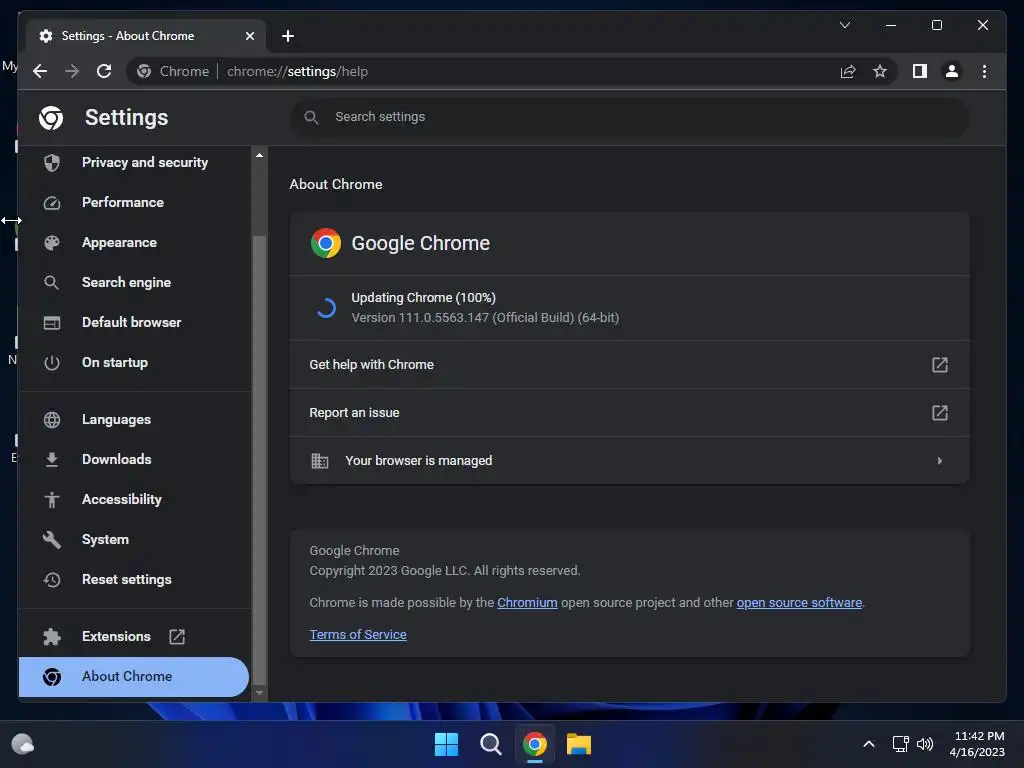Open Extensions page from the sidebar

135,636
